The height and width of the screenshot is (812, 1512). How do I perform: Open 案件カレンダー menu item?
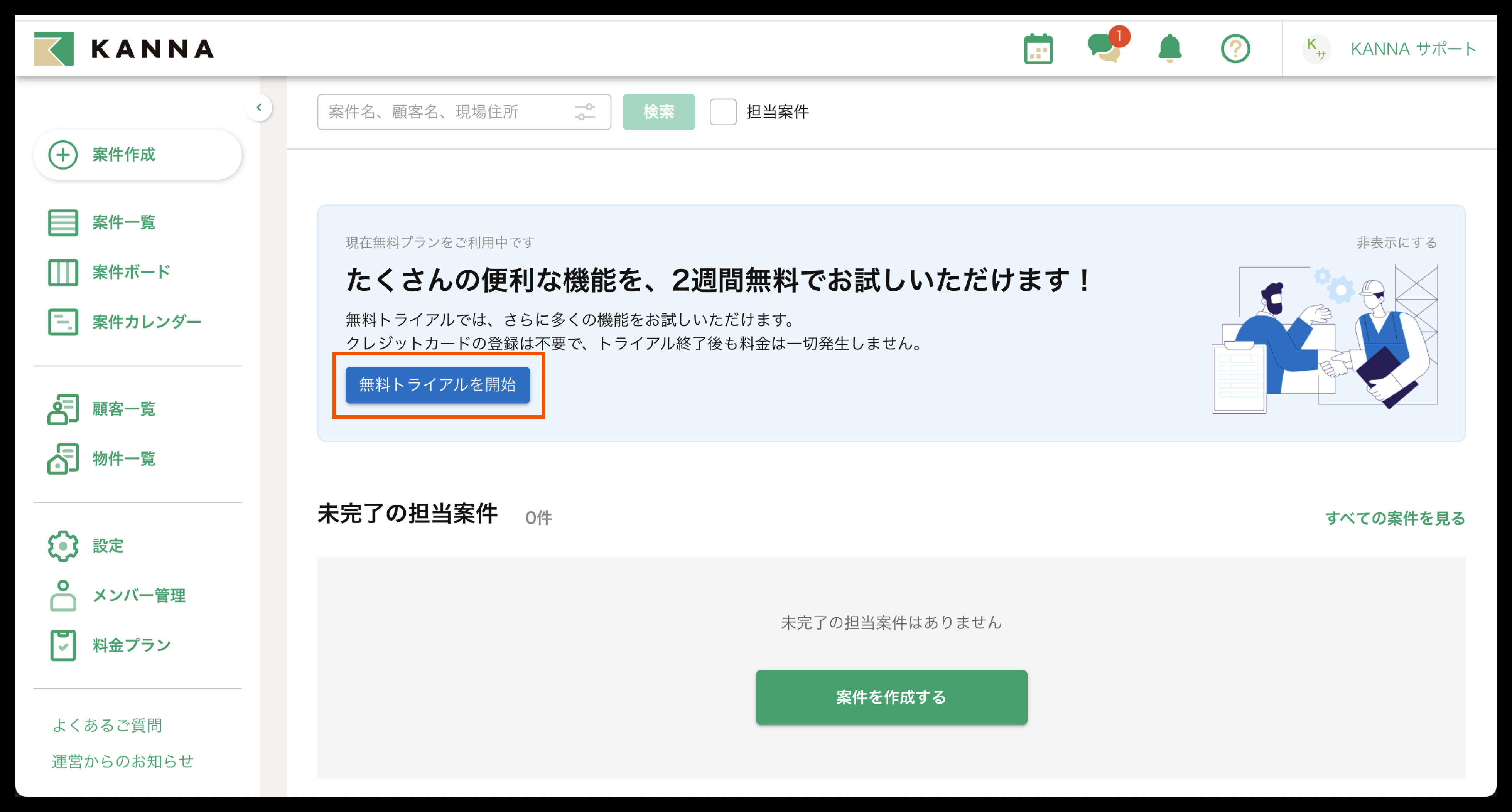pos(146,322)
